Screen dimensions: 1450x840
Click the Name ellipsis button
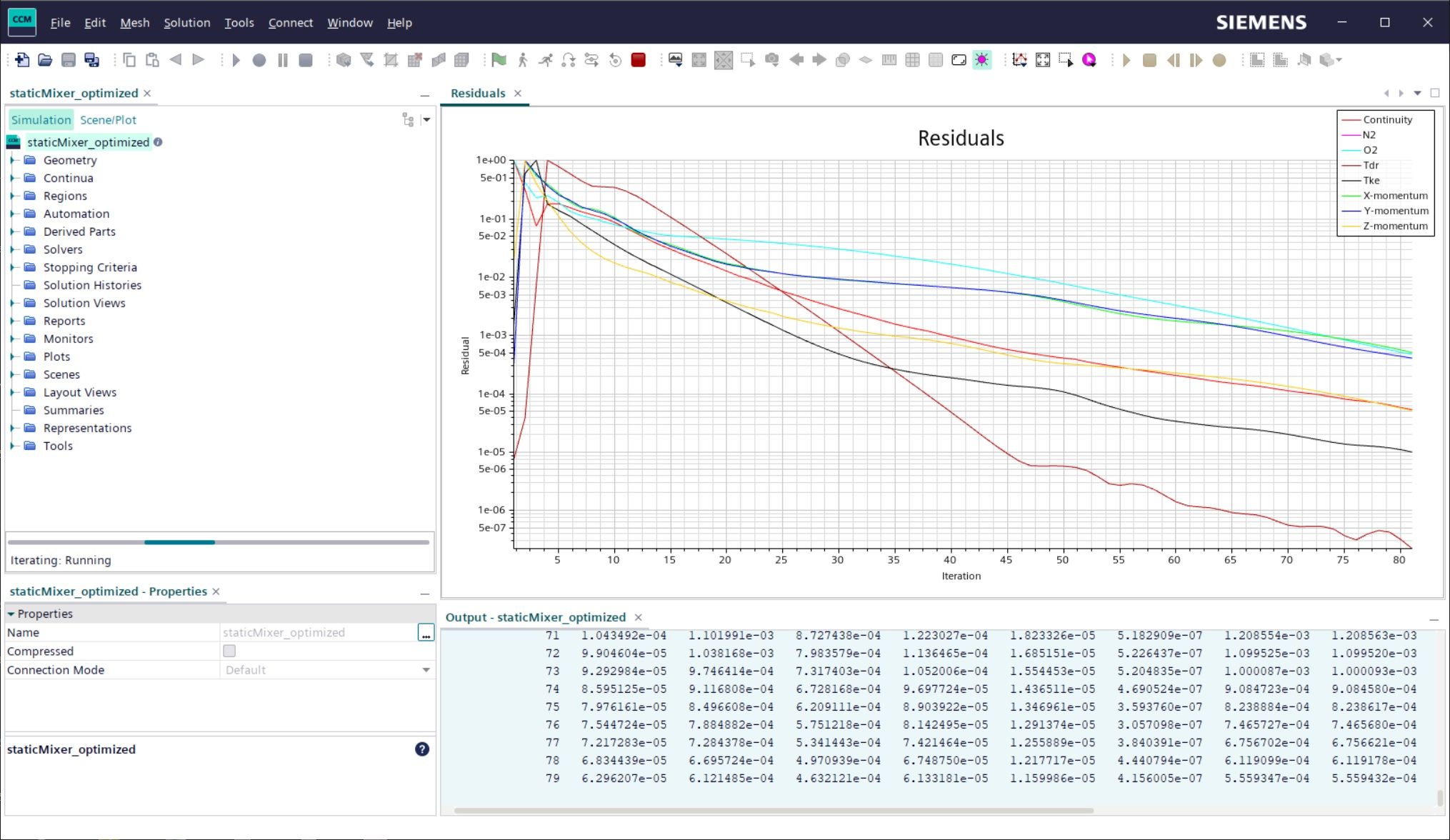426,632
